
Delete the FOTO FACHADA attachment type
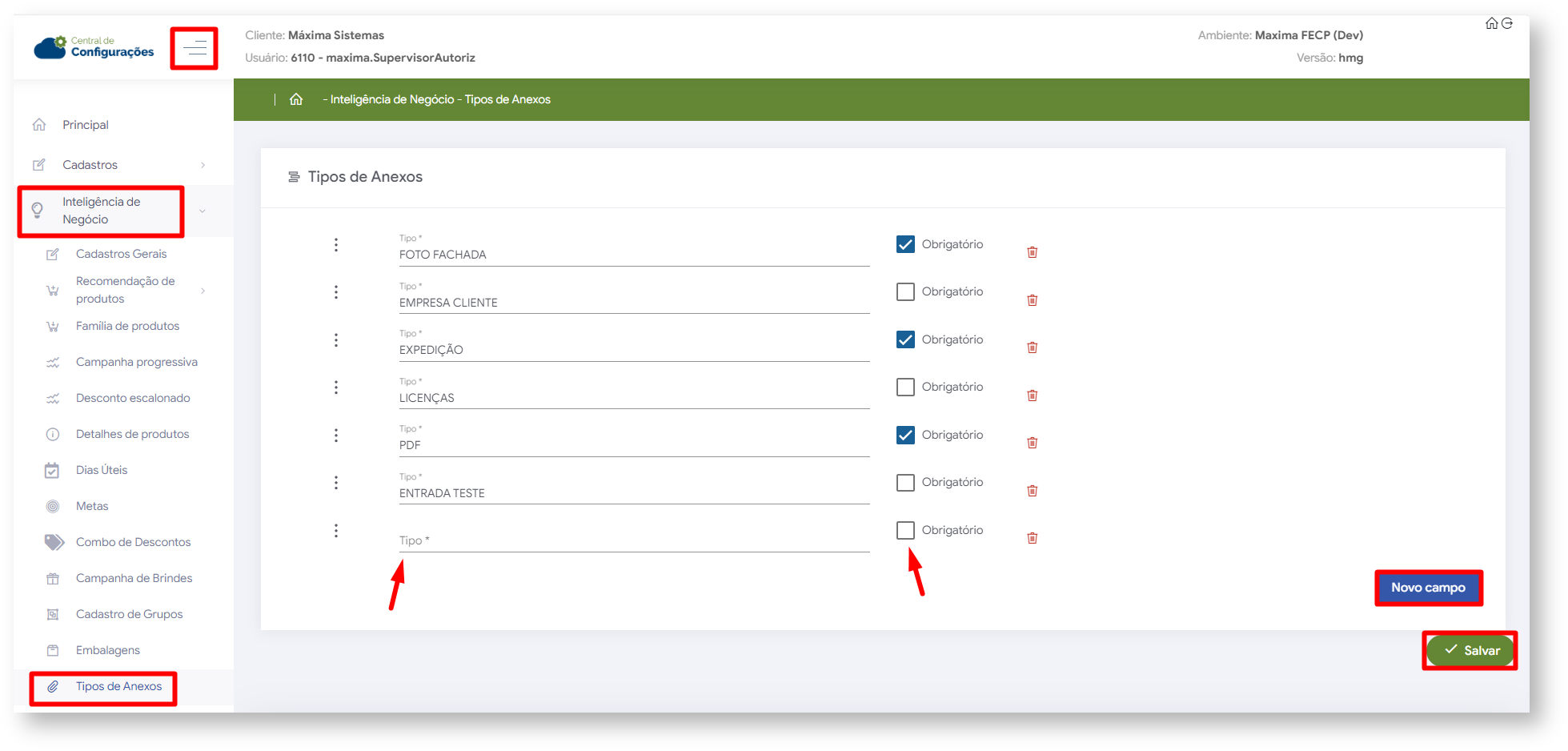(x=1032, y=252)
